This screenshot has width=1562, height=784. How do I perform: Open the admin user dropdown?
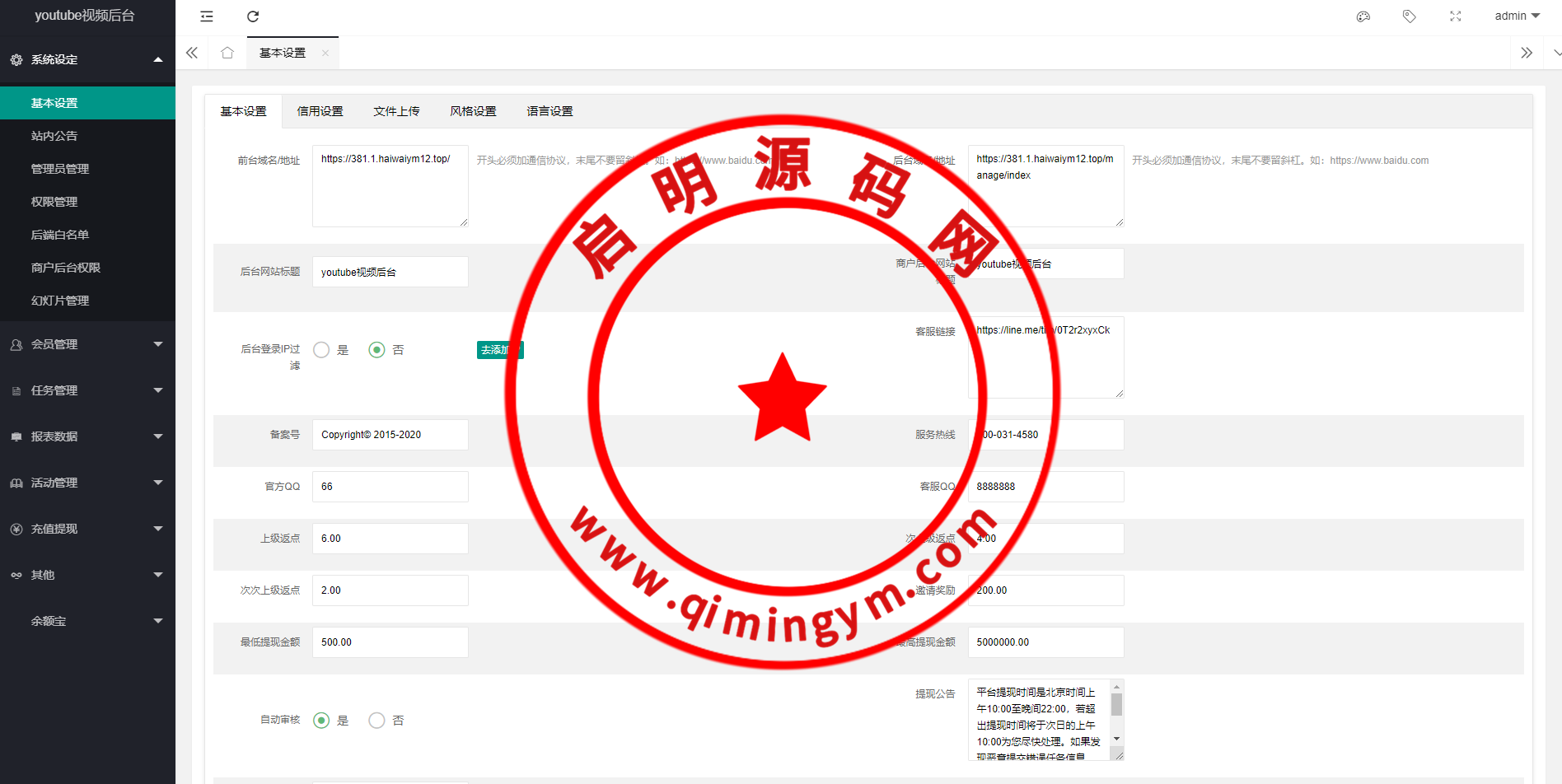coord(1517,16)
